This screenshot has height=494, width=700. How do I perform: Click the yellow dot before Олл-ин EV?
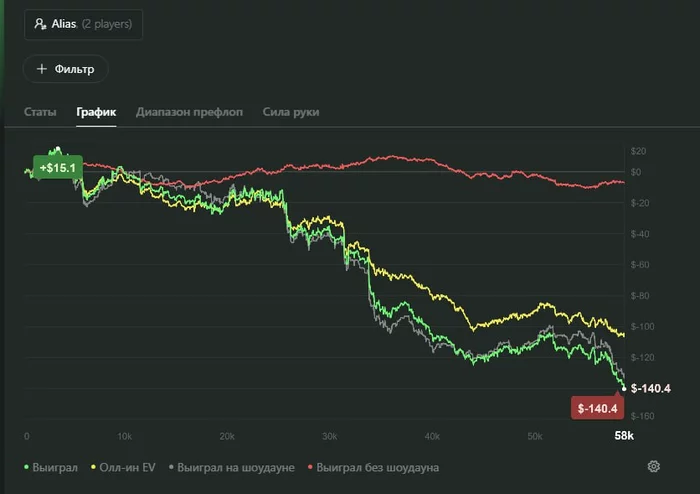[95, 467]
